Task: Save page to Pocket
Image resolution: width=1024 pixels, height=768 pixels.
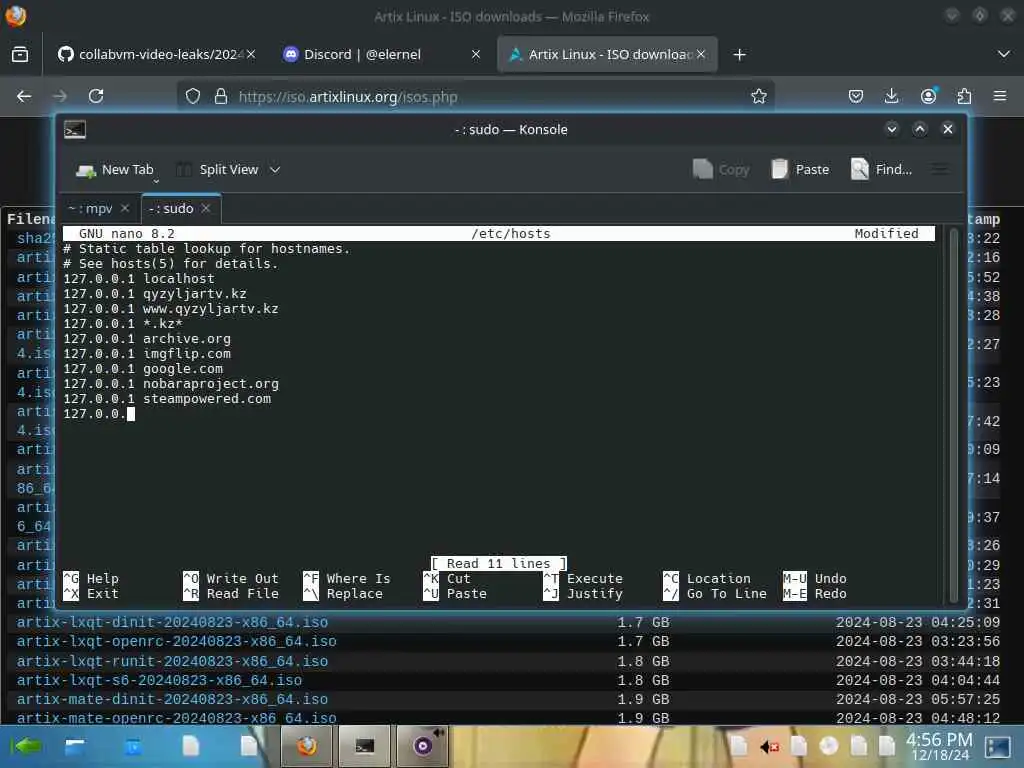Action: (856, 97)
